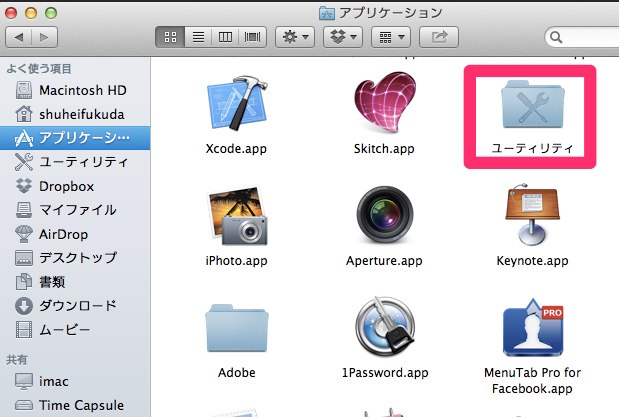Open 書類 in the sidebar
The image size is (619, 417).
point(75,282)
